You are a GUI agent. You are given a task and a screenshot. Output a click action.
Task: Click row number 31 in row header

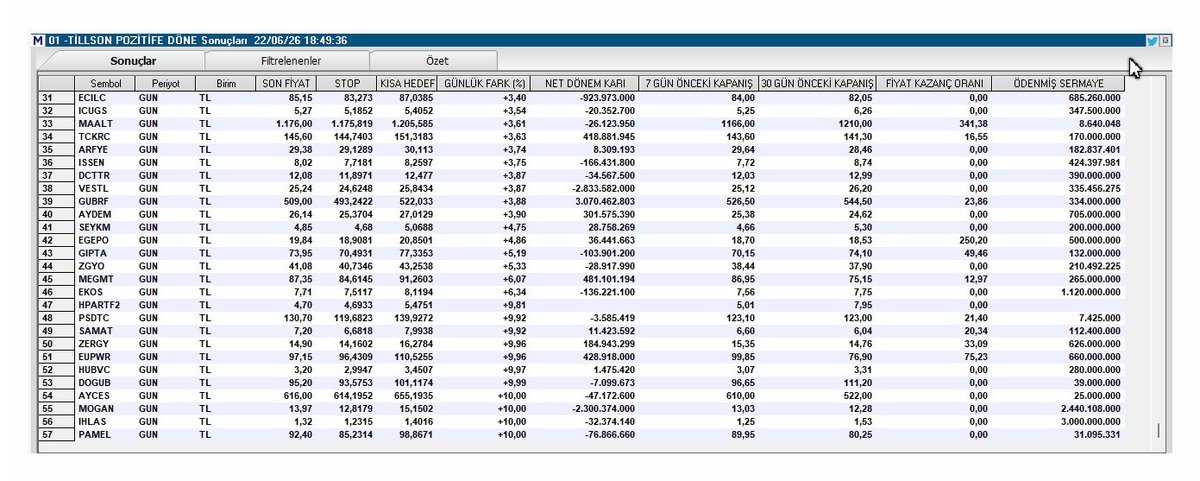[56, 98]
